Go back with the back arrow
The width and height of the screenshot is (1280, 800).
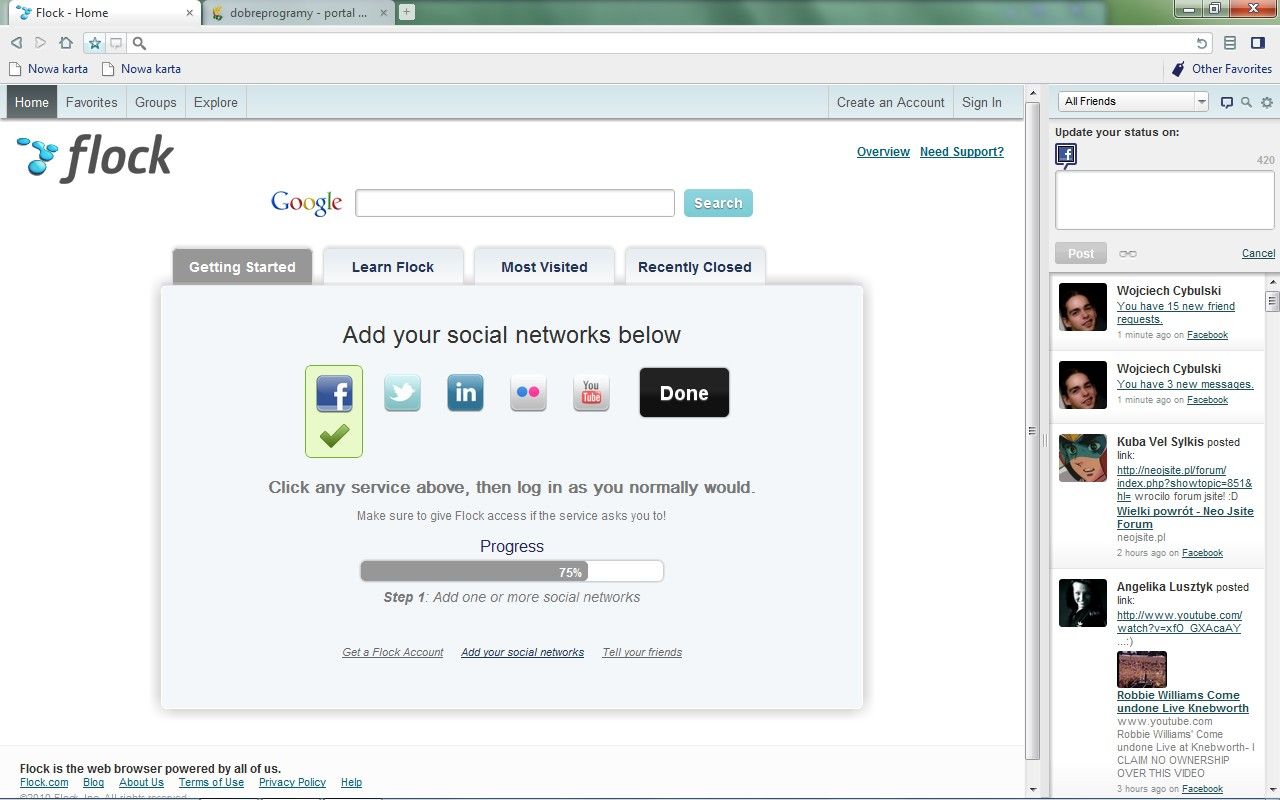coord(16,43)
